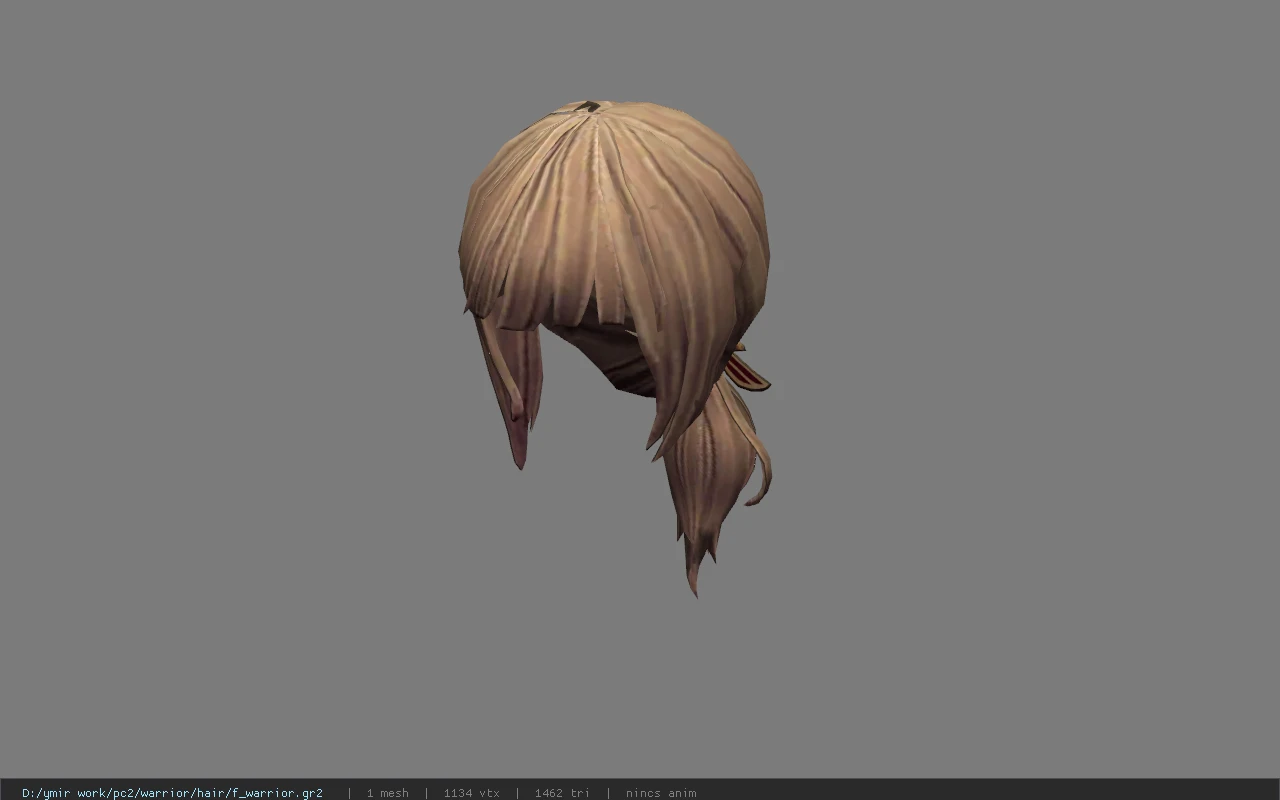This screenshot has width=1280, height=800.
Task: Click the '1134 vtx' vertex count
Action: [x=471, y=793]
